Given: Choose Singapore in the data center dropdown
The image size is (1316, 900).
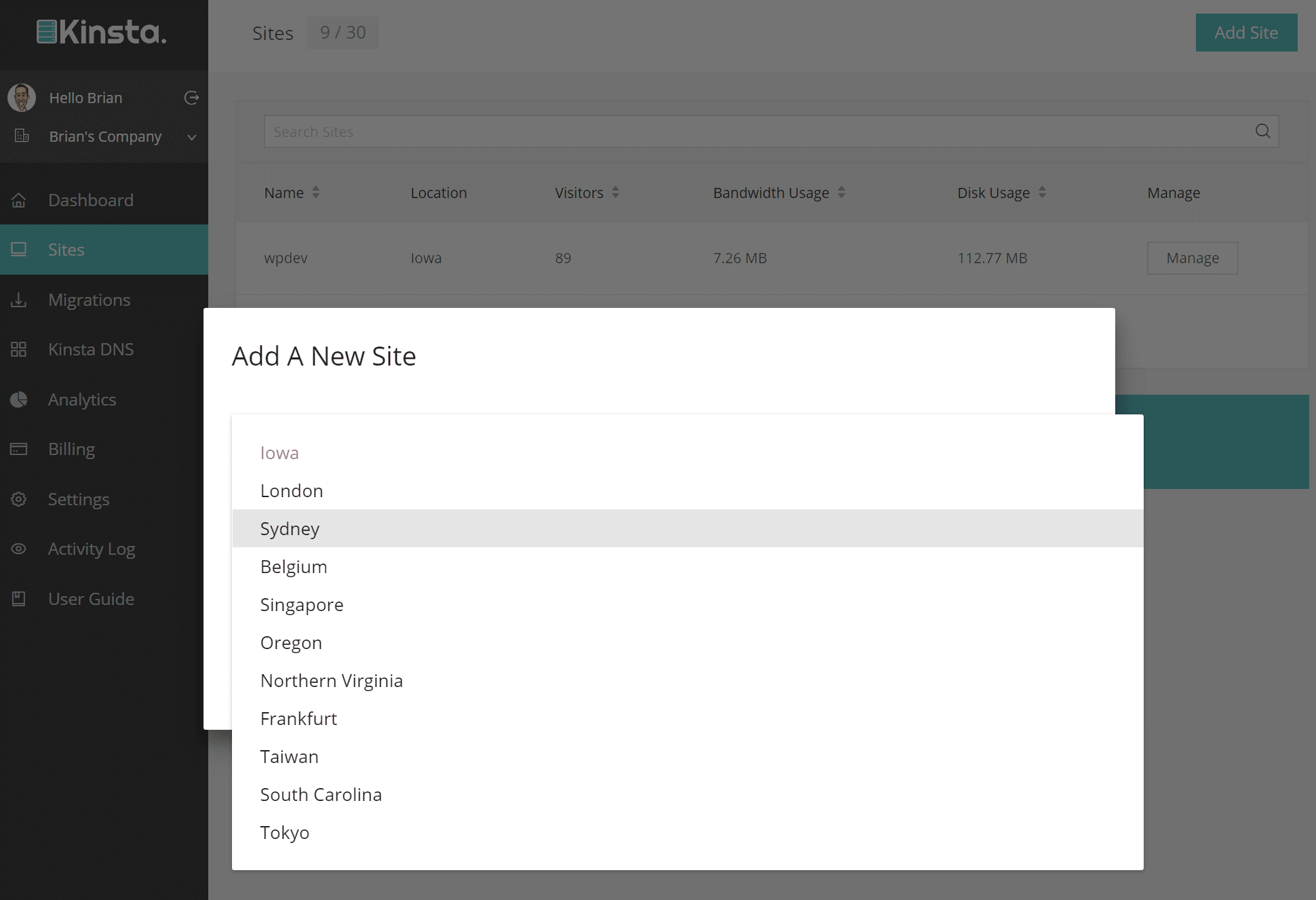Looking at the screenshot, I should click(301, 604).
